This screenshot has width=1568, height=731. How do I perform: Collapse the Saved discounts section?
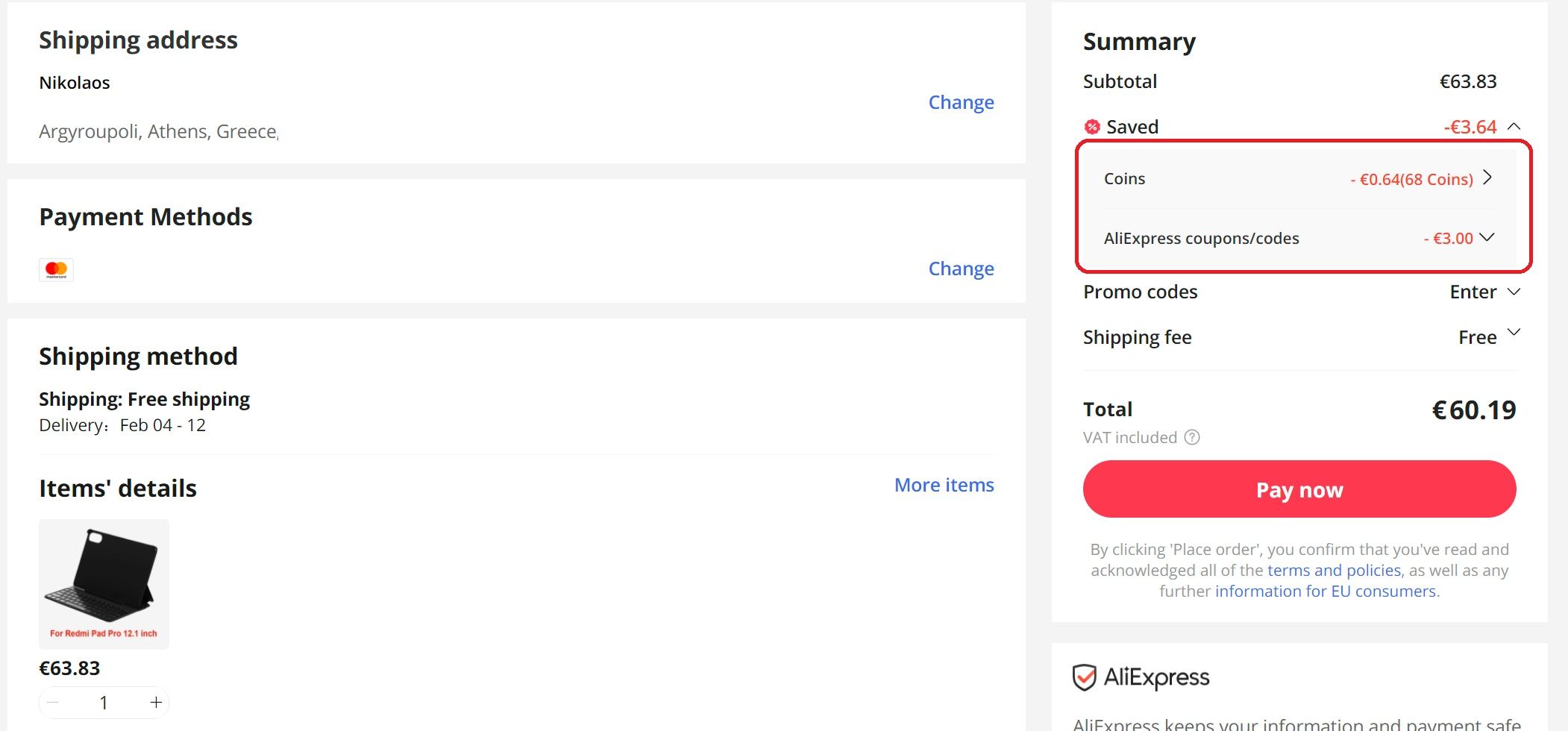coord(1514,126)
